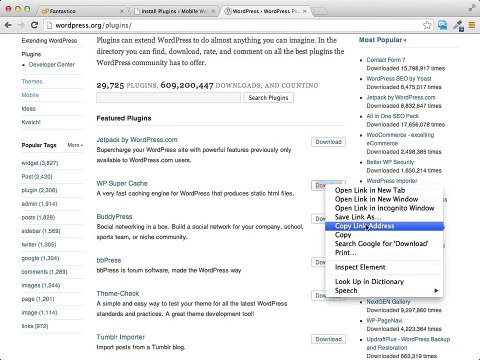Close the Fantastico tab
The width and height of the screenshot is (480, 360).
[122, 11]
